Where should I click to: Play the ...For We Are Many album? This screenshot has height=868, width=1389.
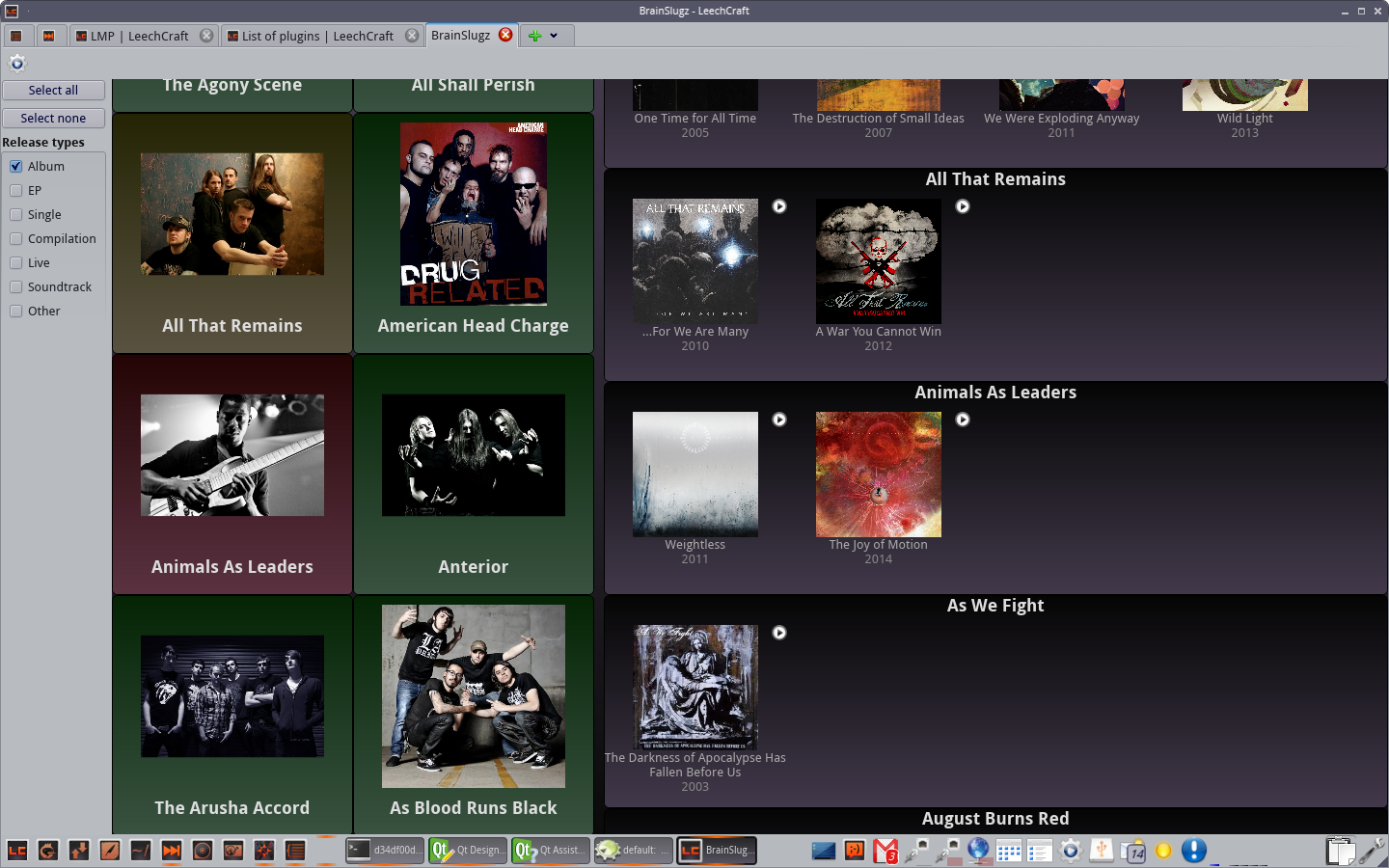[x=779, y=206]
